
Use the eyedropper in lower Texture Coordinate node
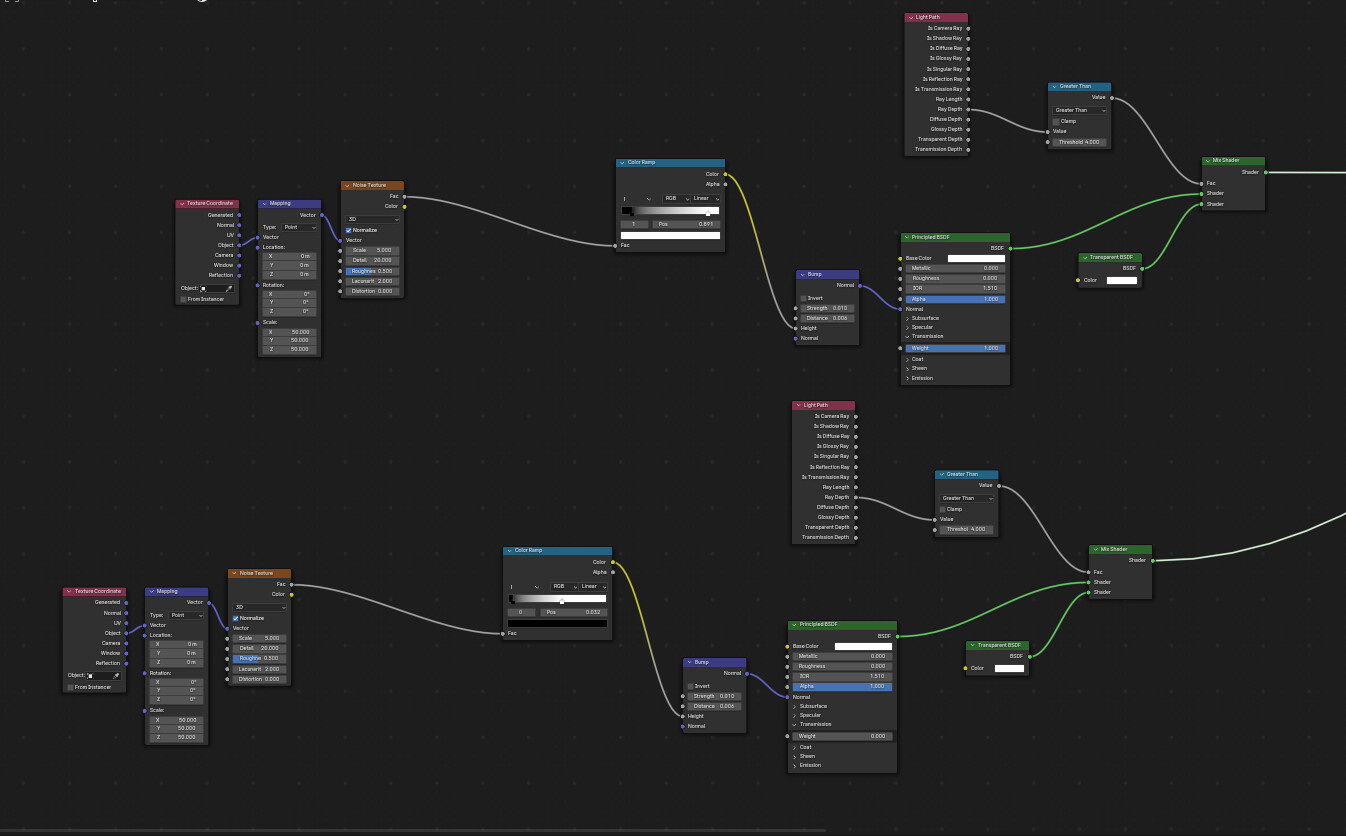pos(116,676)
